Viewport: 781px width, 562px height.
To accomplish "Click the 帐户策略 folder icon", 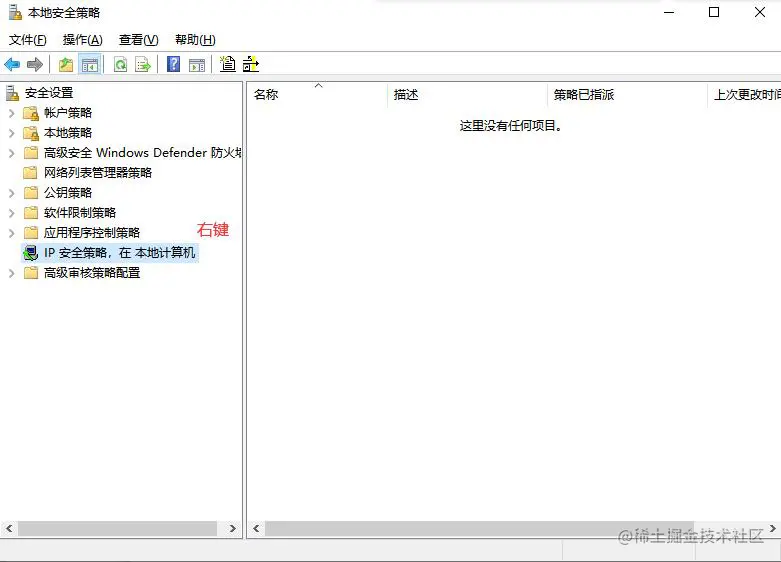I will (x=31, y=113).
